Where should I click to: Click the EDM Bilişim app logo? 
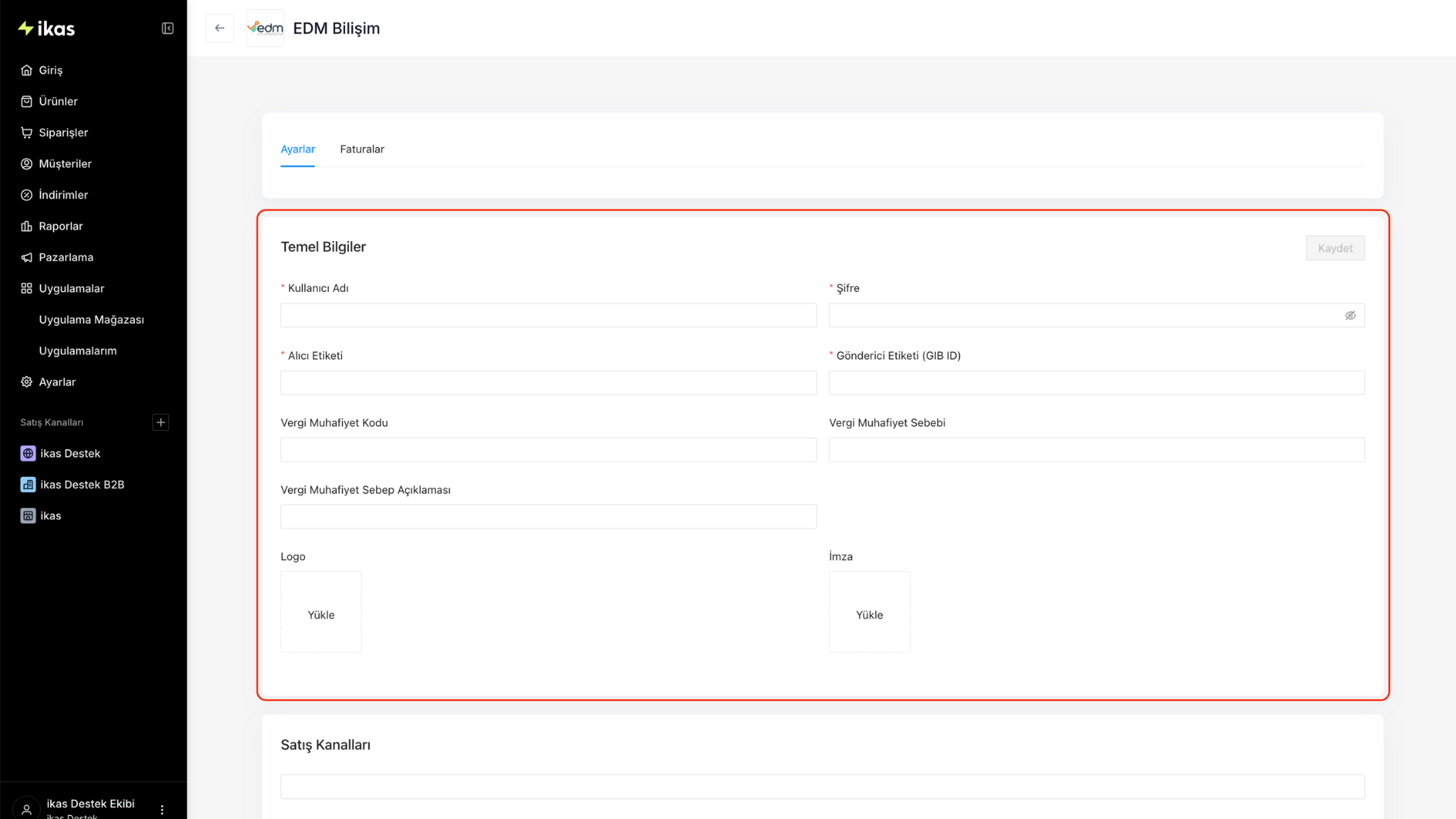(265, 28)
